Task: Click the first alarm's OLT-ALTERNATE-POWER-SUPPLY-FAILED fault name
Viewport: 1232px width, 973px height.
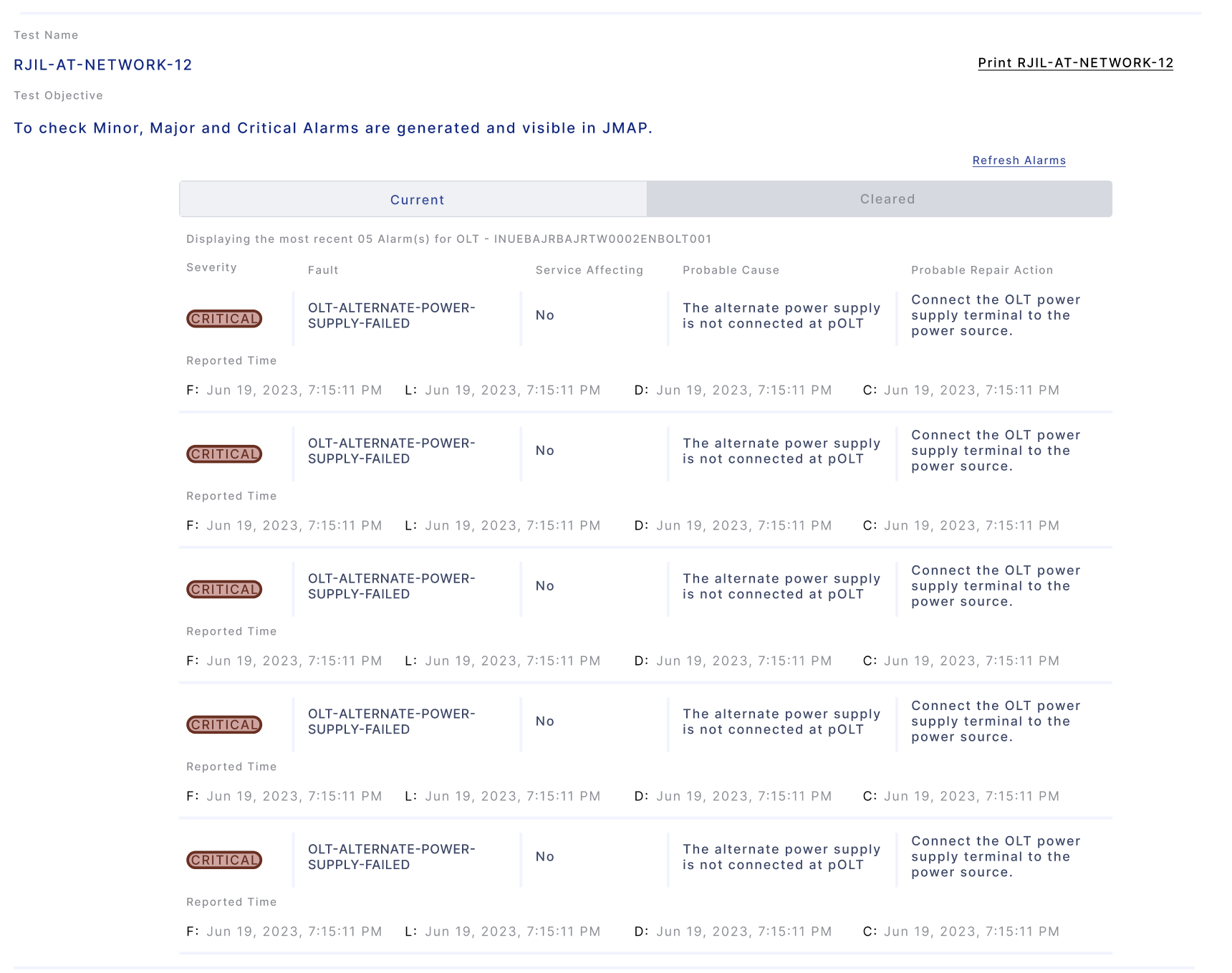Action: coord(391,316)
